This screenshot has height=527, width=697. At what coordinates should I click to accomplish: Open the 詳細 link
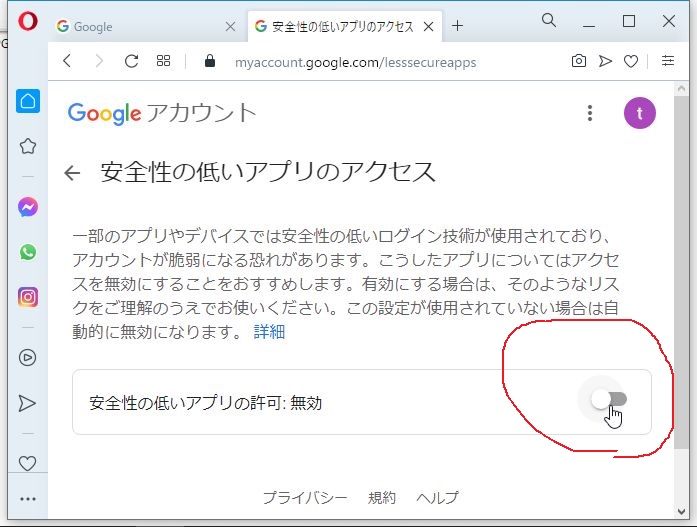[x=269, y=331]
